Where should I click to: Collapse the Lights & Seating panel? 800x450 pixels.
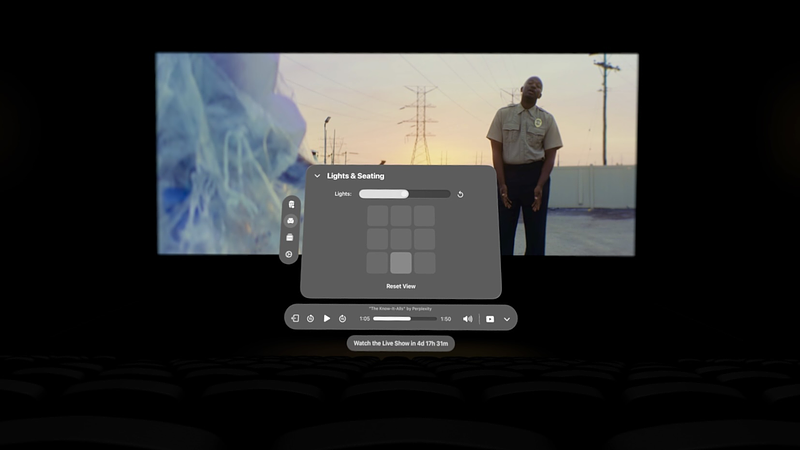pyautogui.click(x=317, y=176)
